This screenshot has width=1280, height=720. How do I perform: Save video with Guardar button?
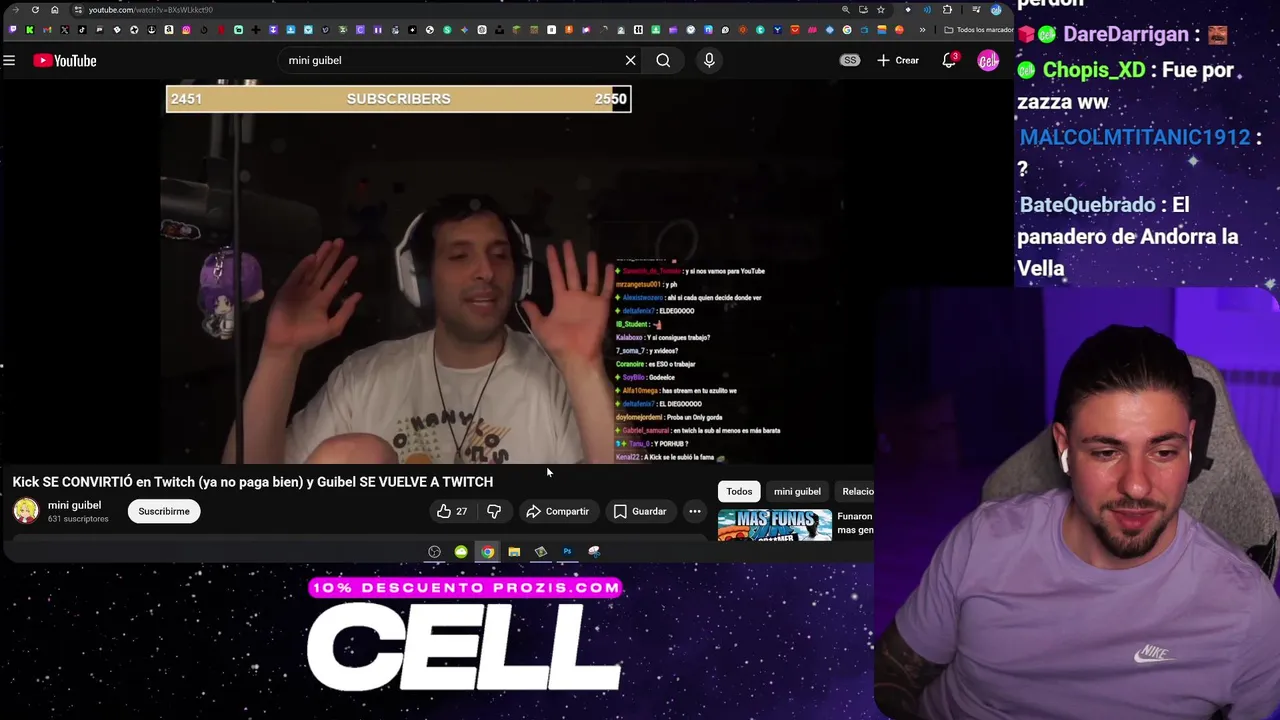pos(640,511)
